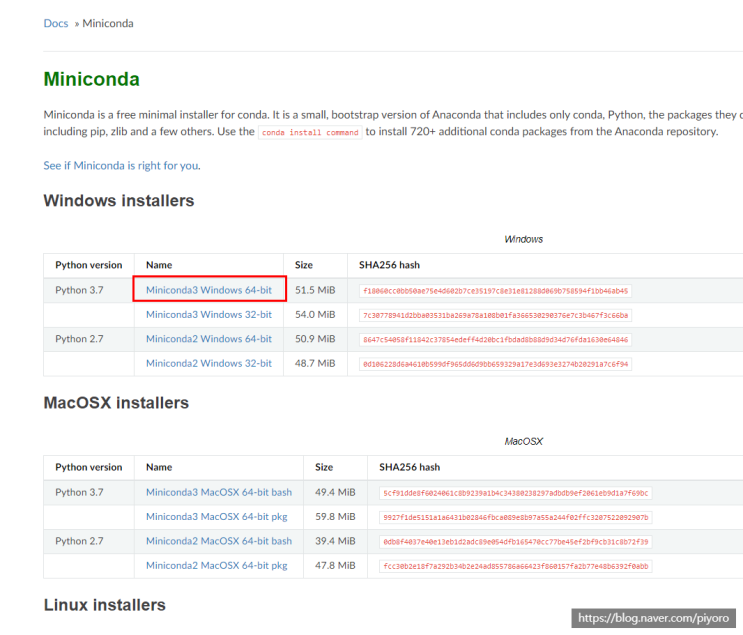The height and width of the screenshot is (635, 743).
Task: Click SHA256 hash of Miniconda2 MacOSX pkg
Action: [516, 566]
